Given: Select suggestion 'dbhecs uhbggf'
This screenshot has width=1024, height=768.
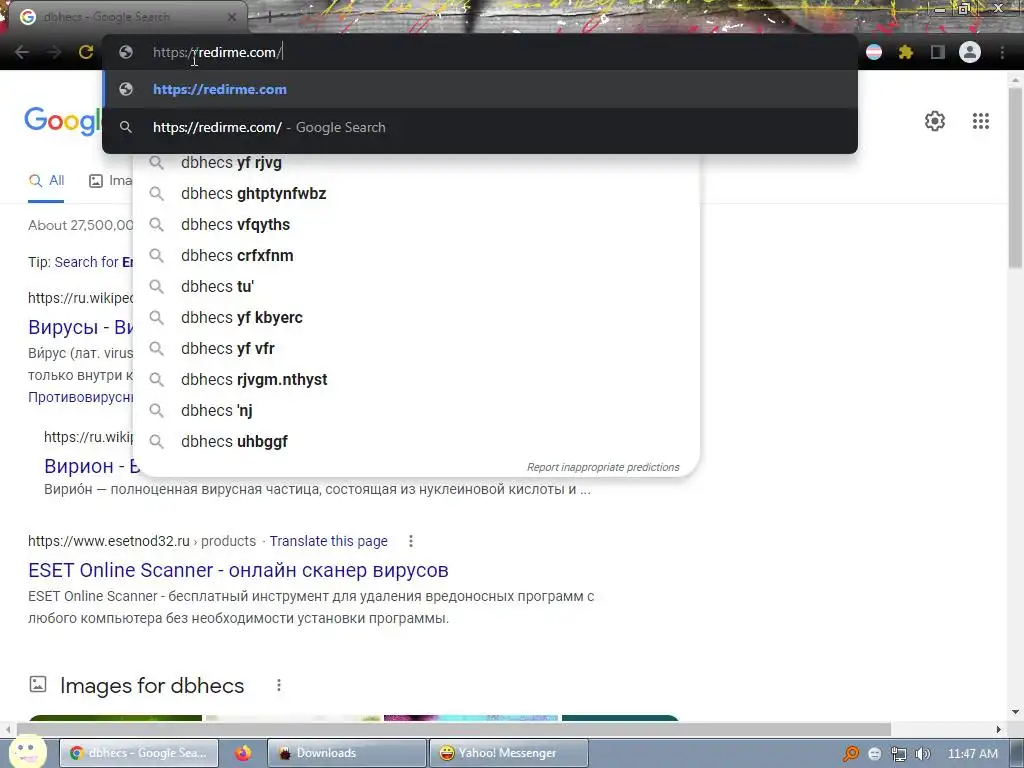Looking at the screenshot, I should pos(417,441).
